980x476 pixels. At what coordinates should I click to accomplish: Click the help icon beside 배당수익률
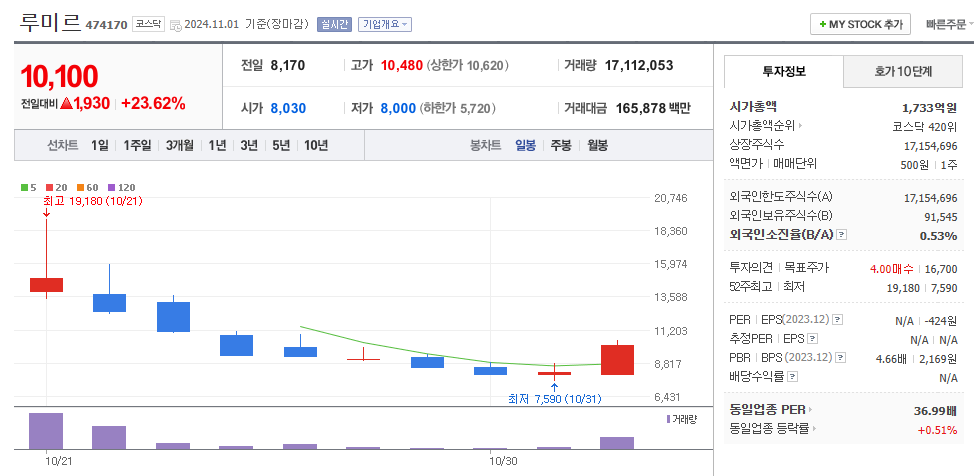click(x=792, y=377)
